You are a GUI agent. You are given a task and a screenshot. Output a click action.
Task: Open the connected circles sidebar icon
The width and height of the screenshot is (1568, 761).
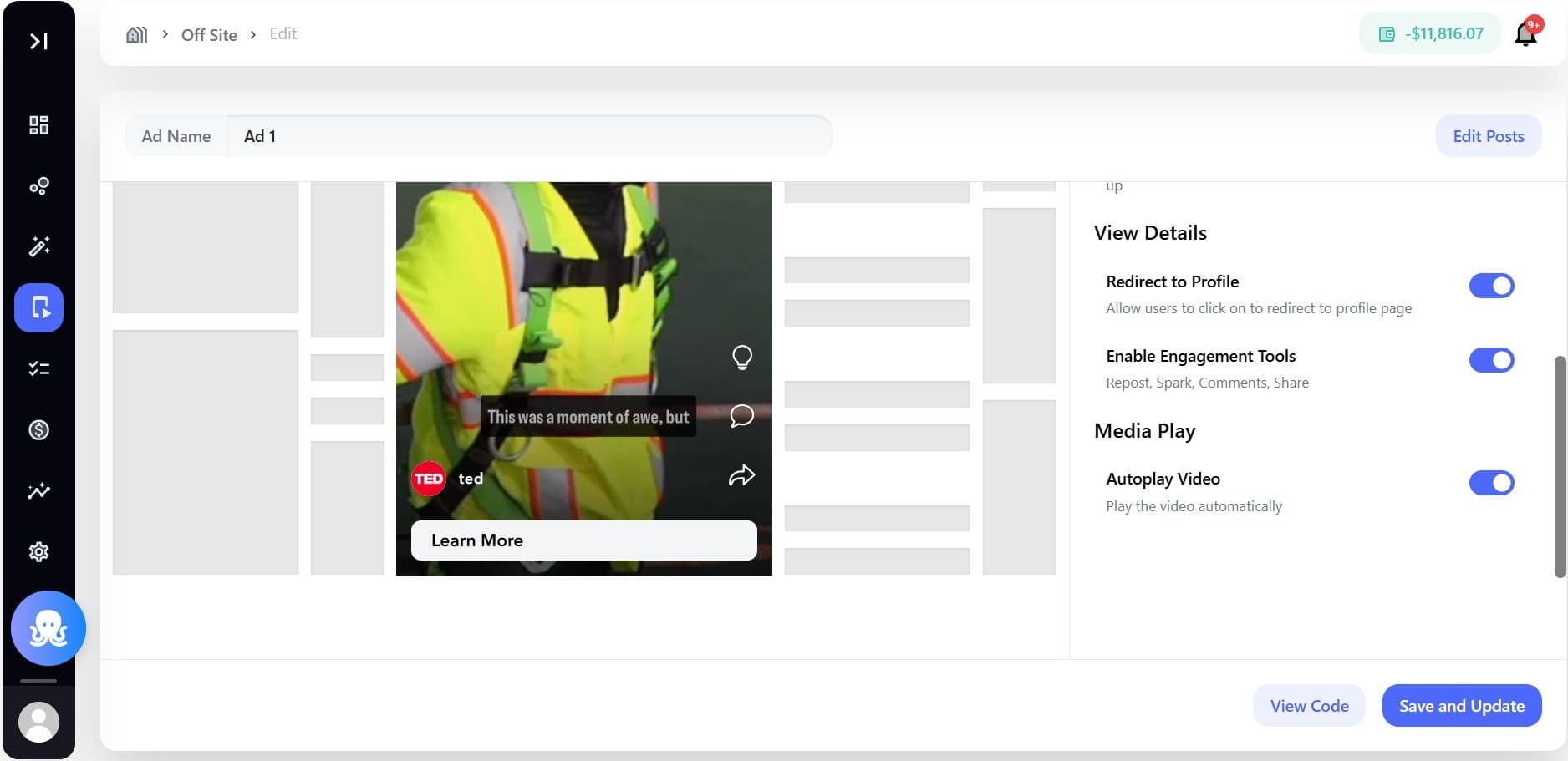tap(38, 186)
